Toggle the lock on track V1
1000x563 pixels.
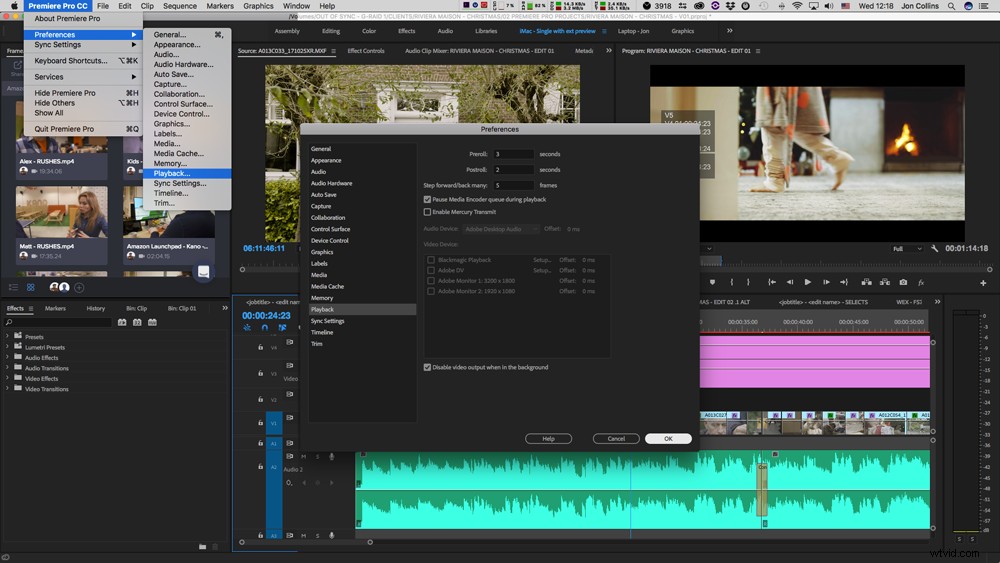[260, 423]
